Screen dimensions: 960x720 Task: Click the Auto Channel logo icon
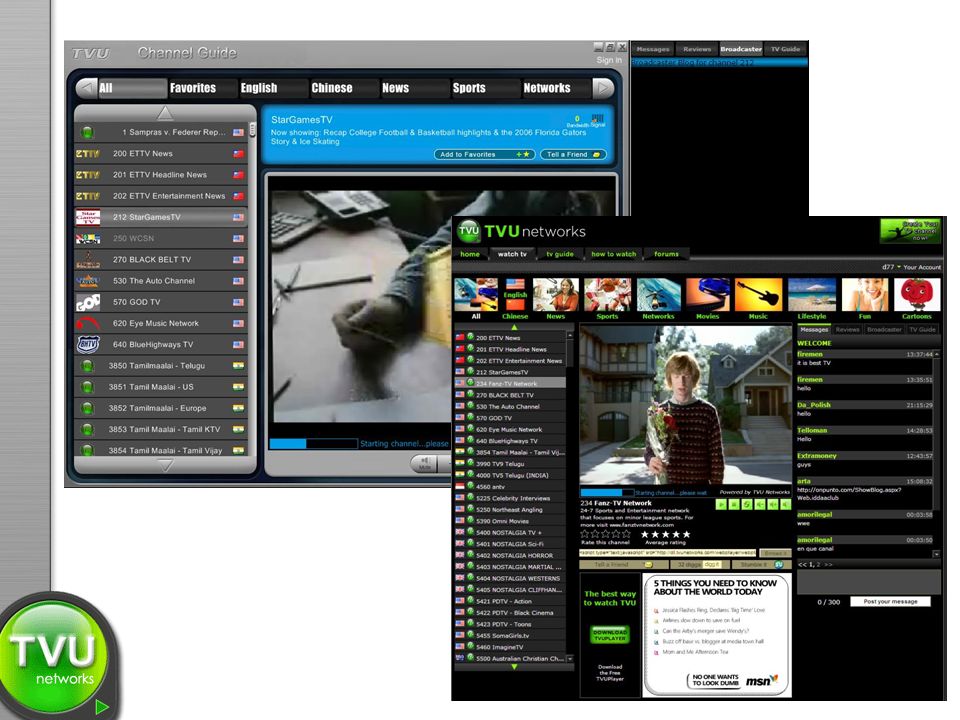coord(88,281)
